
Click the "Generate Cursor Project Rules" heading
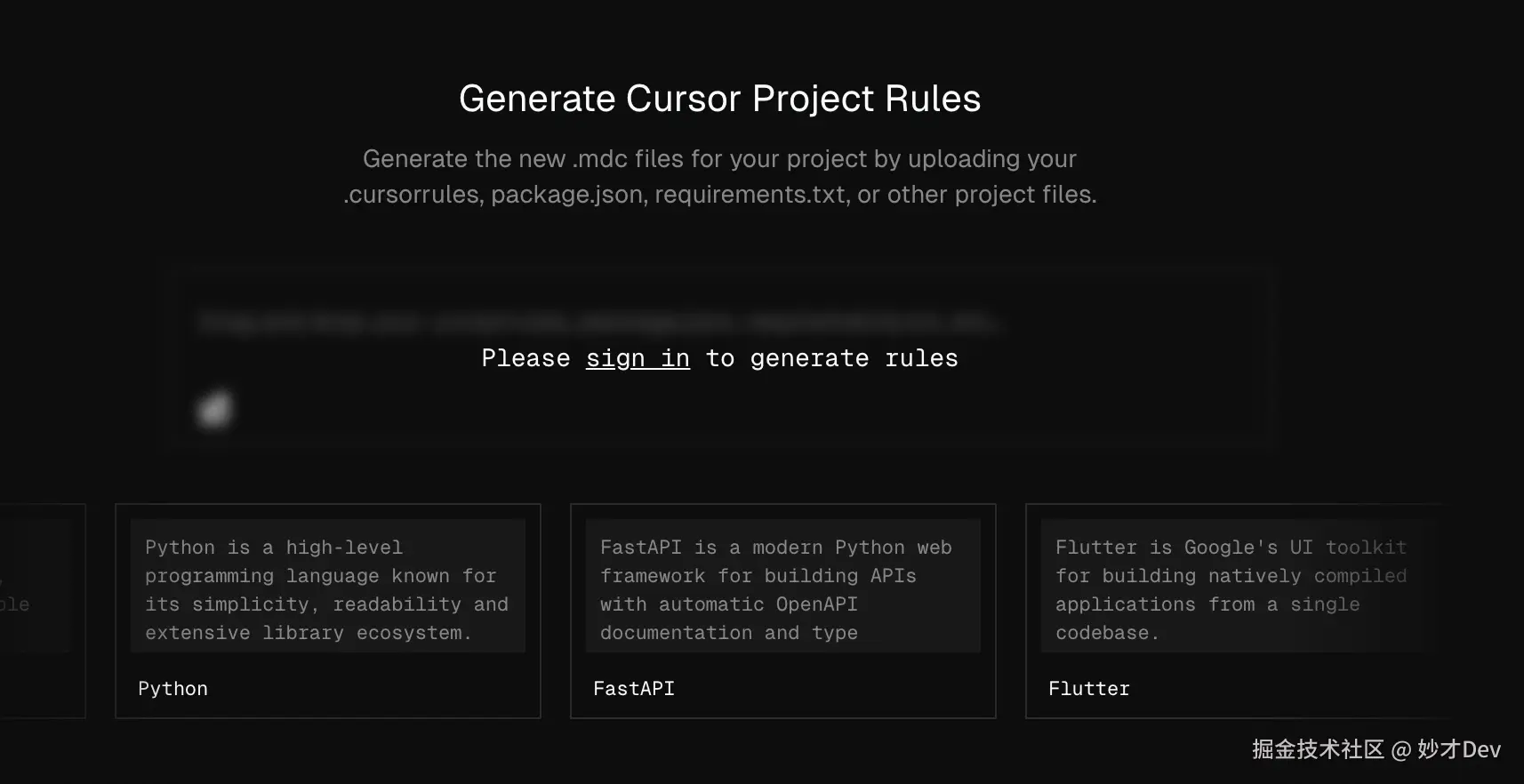(x=719, y=99)
